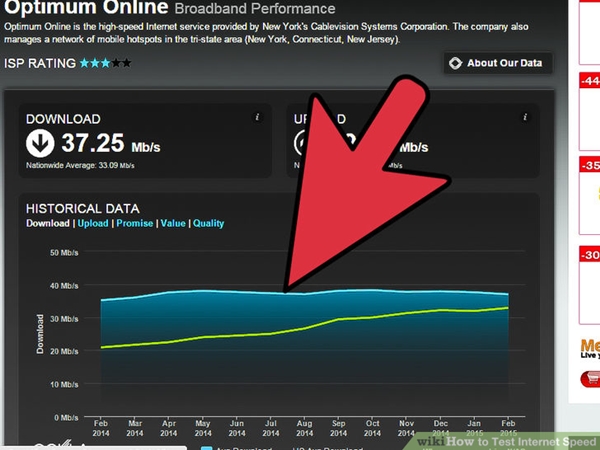Screen dimensions: 600x450
Task: Click the 20 Mb/s axis label
Action: (64, 351)
